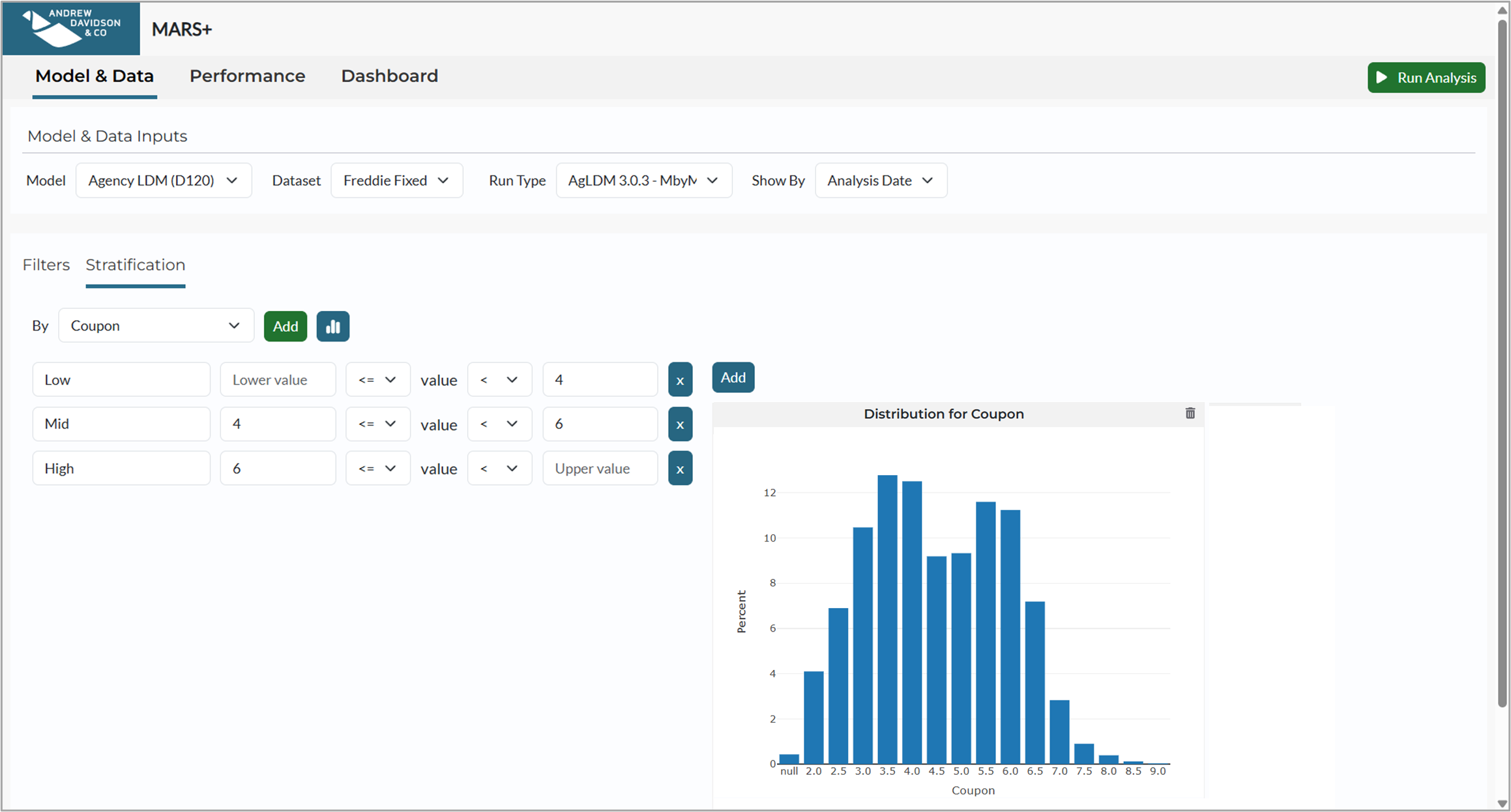Open the High row lower operator dropdown
This screenshot has height=812, width=1511.
click(x=378, y=469)
